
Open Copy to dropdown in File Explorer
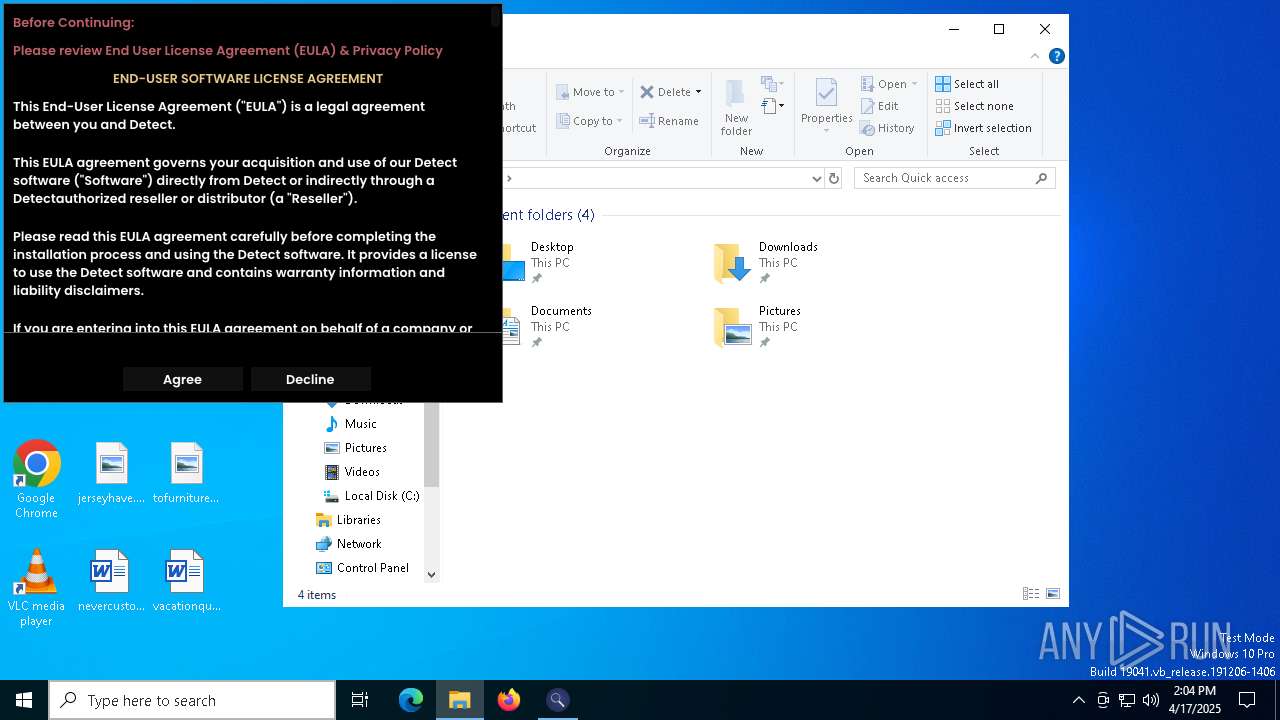(x=590, y=121)
